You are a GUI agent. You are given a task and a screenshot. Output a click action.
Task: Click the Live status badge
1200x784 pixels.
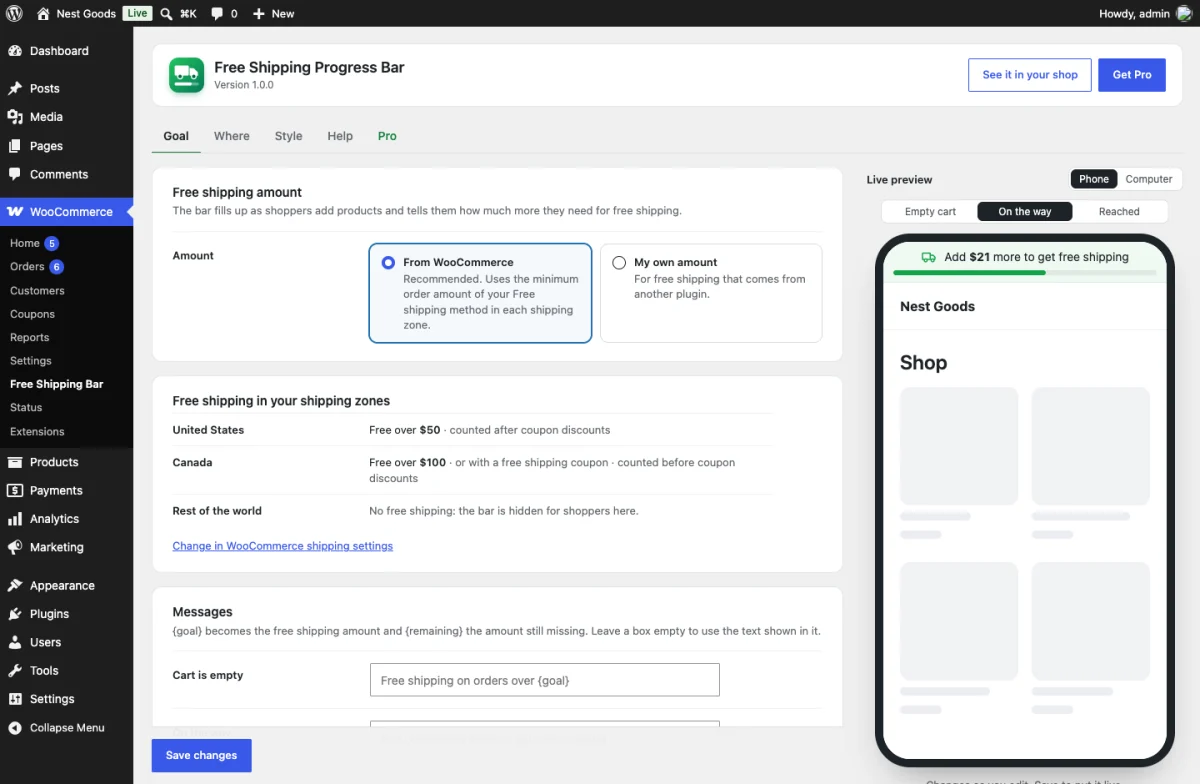137,14
